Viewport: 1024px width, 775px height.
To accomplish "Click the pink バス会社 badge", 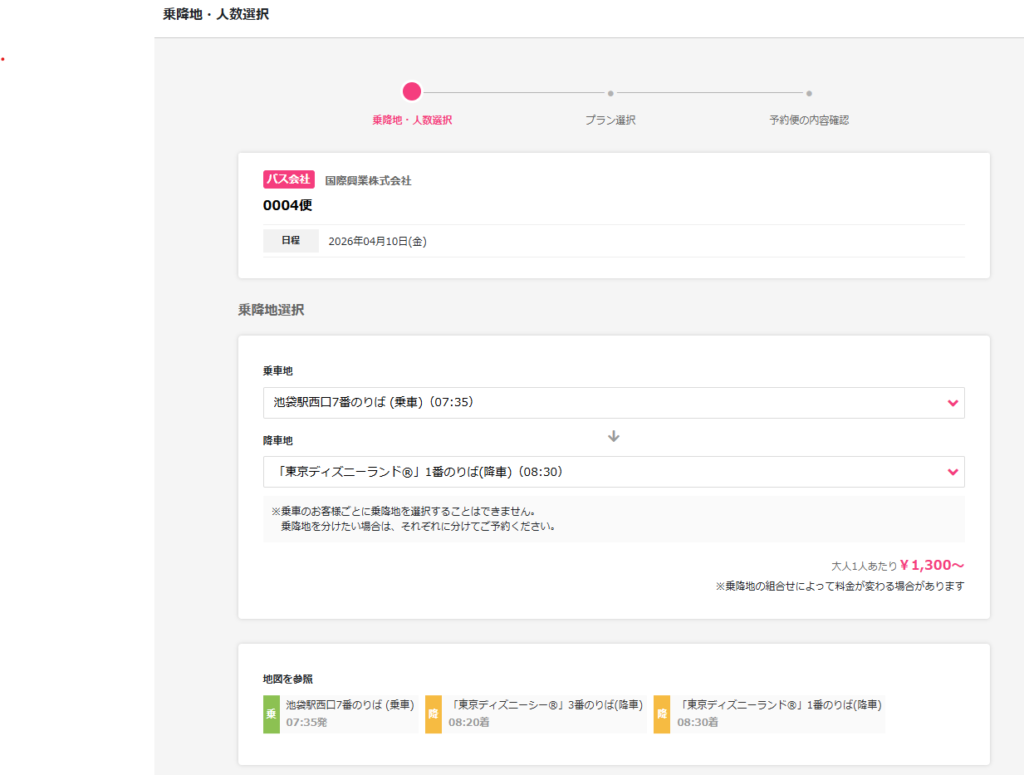I will pos(289,180).
